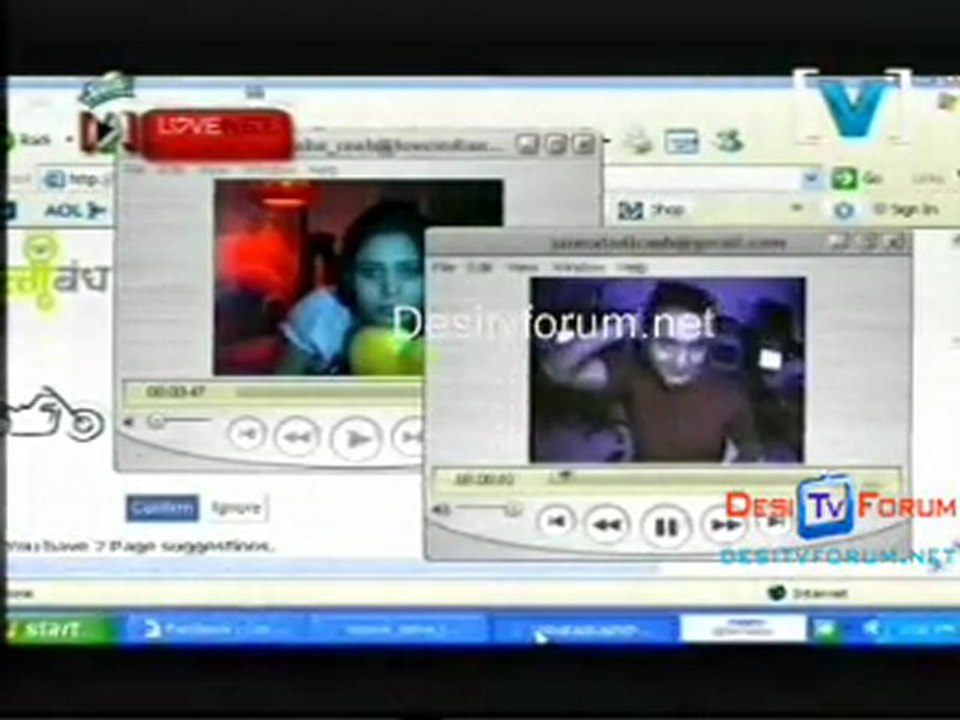
Task: Open Window menu in the front player
Action: [579, 268]
